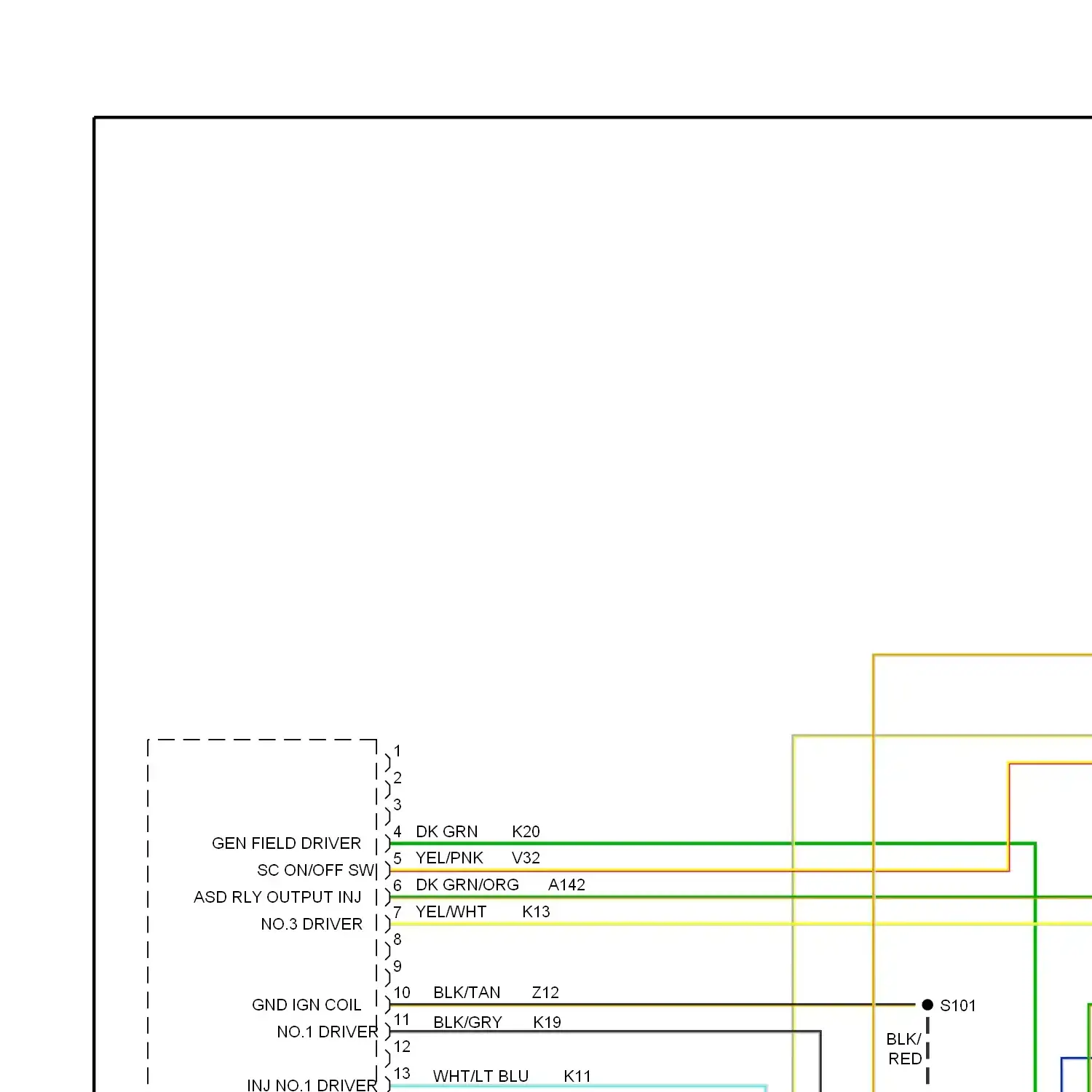
Task: Click connector pin number 10
Action: [402, 992]
